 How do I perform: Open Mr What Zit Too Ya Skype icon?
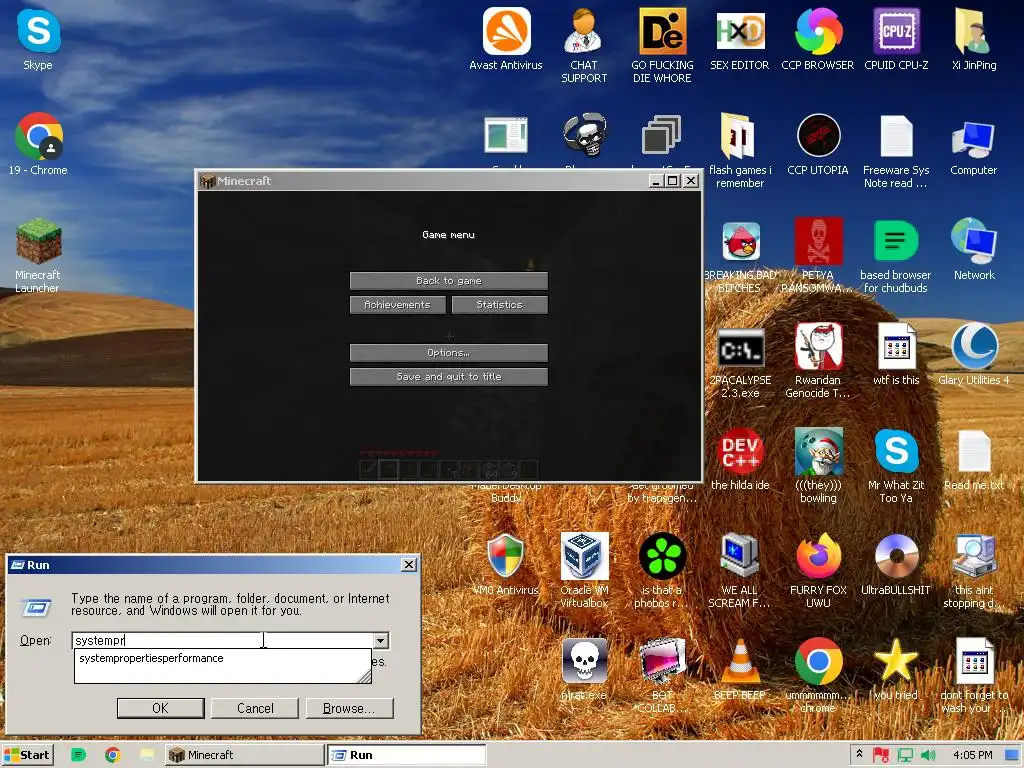click(896, 466)
